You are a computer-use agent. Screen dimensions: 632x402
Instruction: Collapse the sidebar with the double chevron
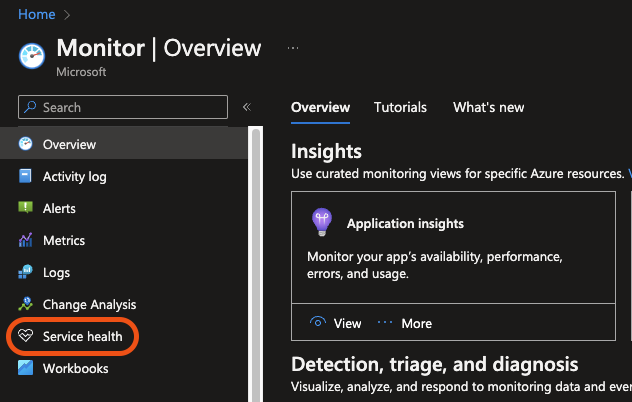point(247,107)
